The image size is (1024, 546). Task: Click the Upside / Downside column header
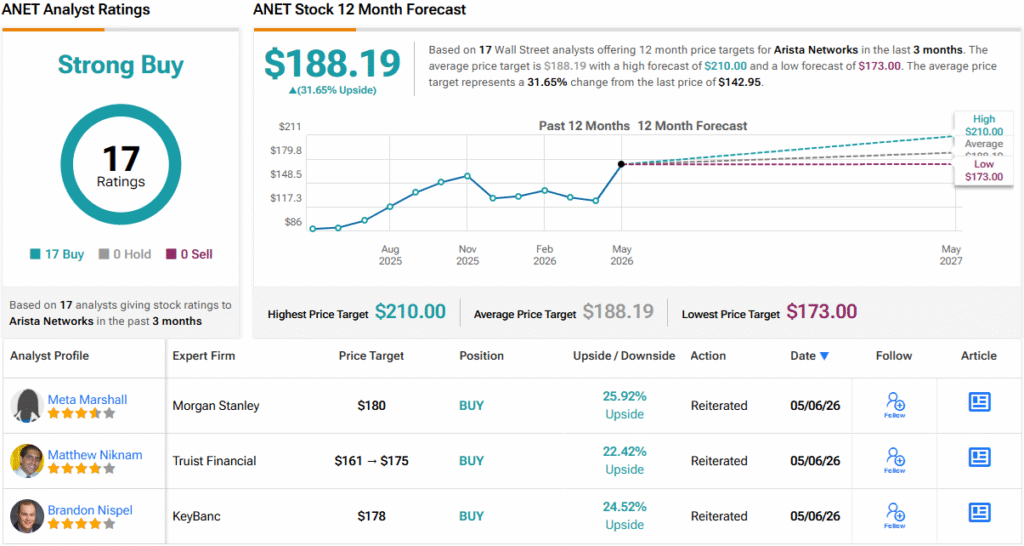tap(624, 356)
